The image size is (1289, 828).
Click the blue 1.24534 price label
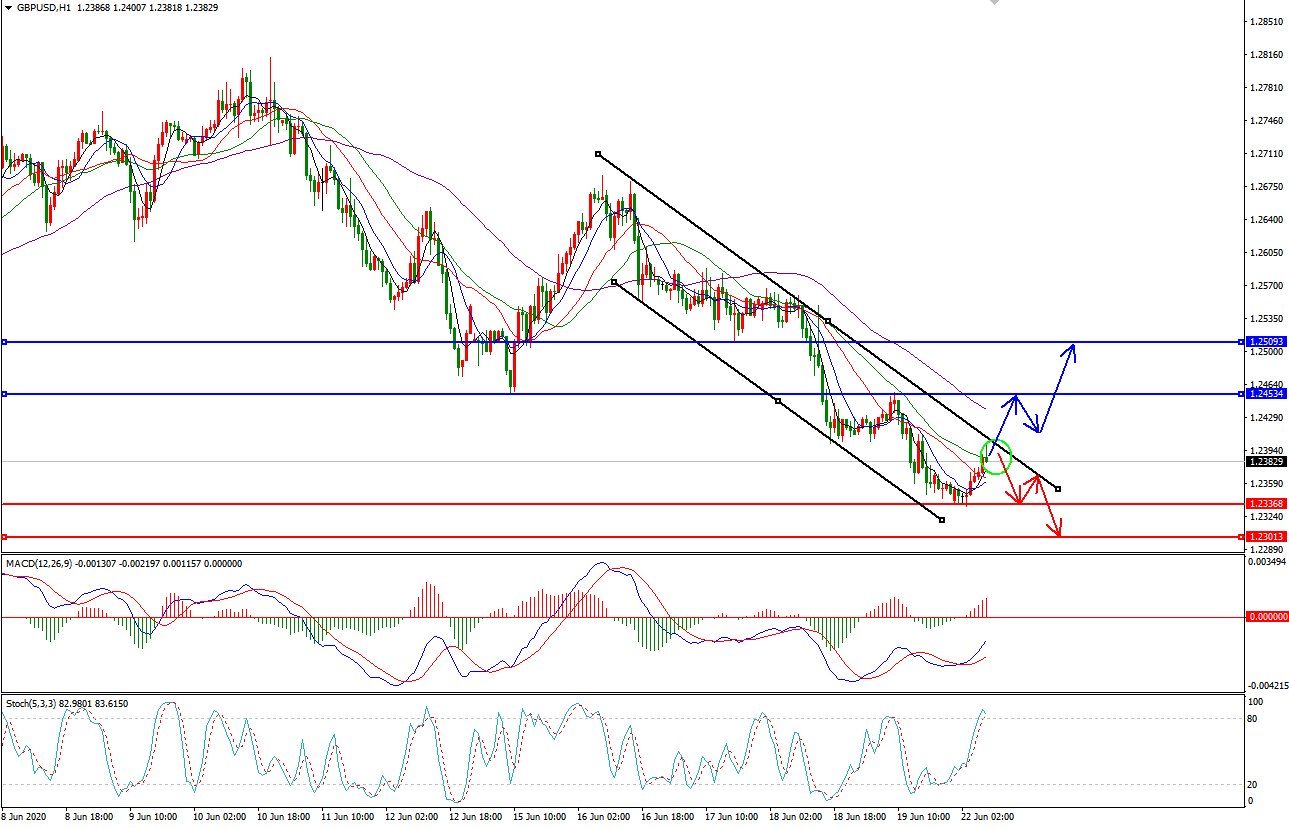click(1267, 394)
